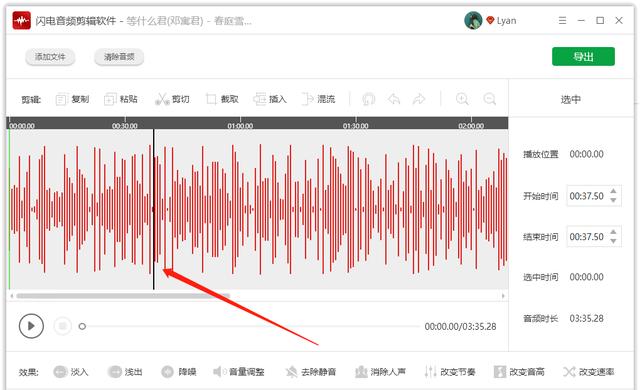Undo the last edit action
640x390 pixels.
[394, 99]
